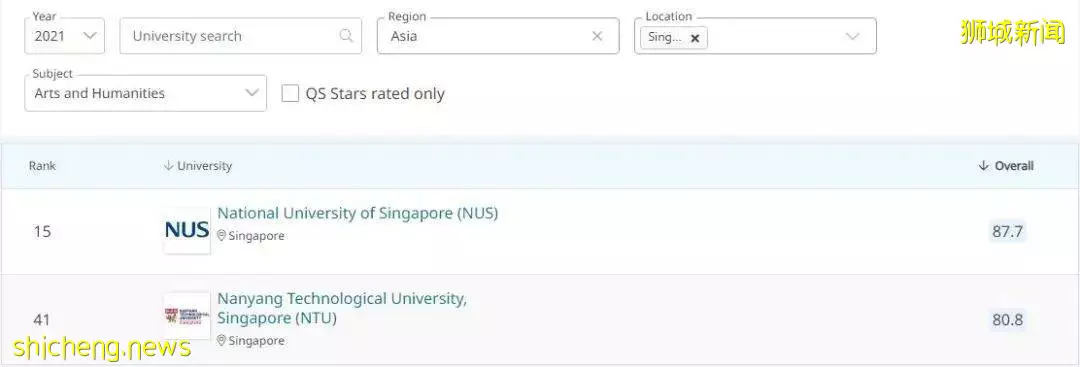Open the Arts and Humanities subject dropdown
The image size is (1080, 367).
click(x=145, y=93)
